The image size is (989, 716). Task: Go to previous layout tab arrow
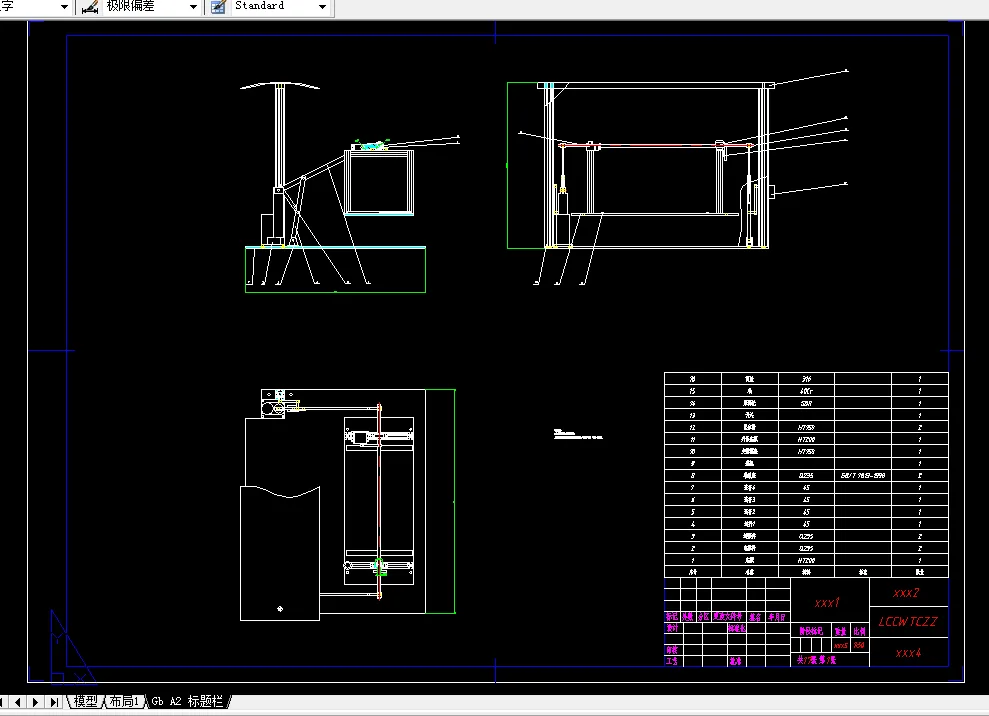[18, 701]
